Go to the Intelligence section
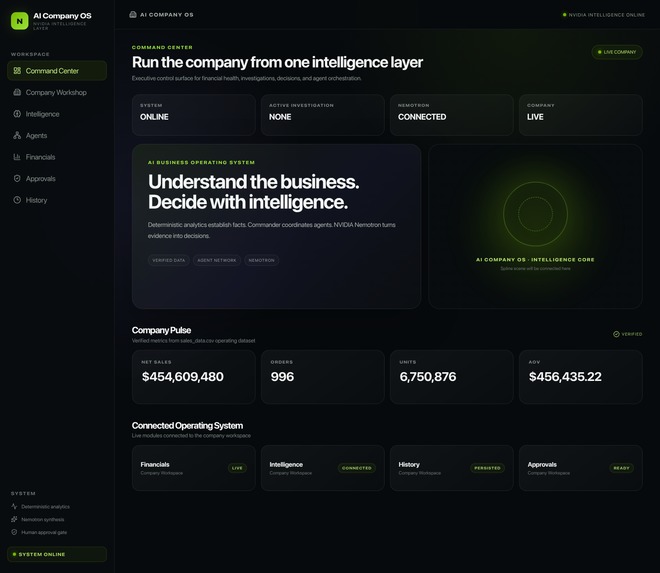Viewport: 660px width, 573px height. coord(57,114)
